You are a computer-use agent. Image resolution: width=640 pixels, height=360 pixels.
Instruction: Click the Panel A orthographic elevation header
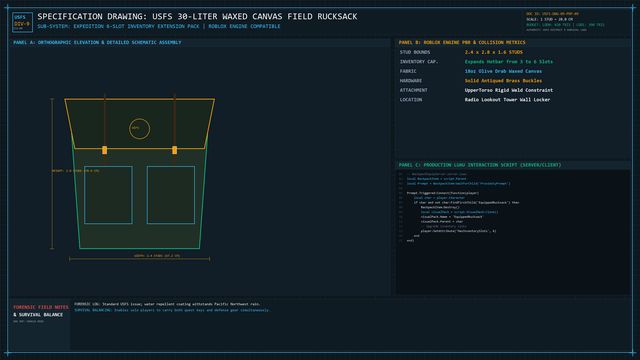coord(97,42)
